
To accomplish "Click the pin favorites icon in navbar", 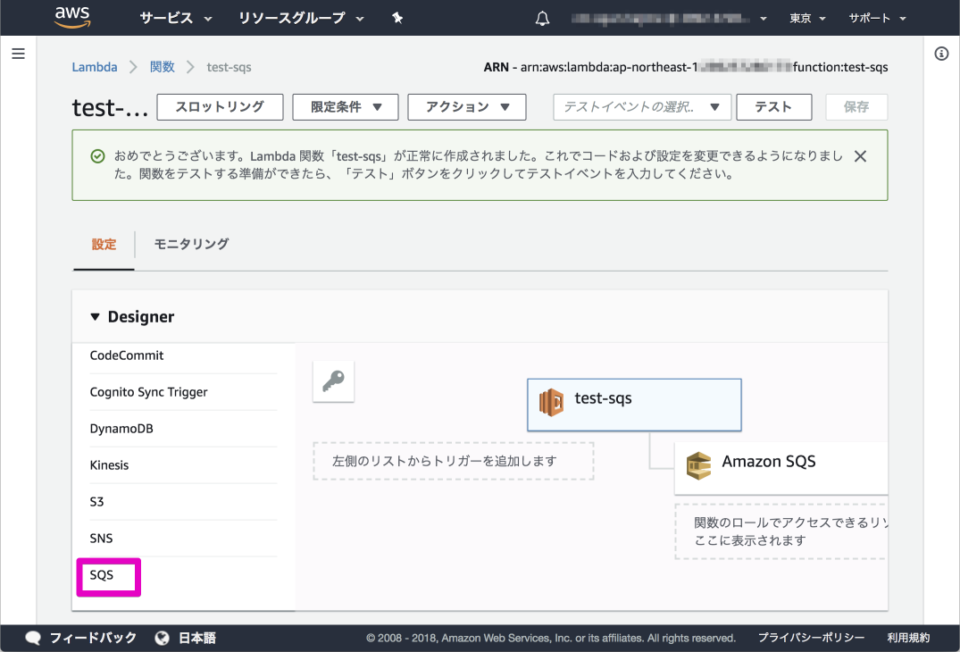I will 397,17.
